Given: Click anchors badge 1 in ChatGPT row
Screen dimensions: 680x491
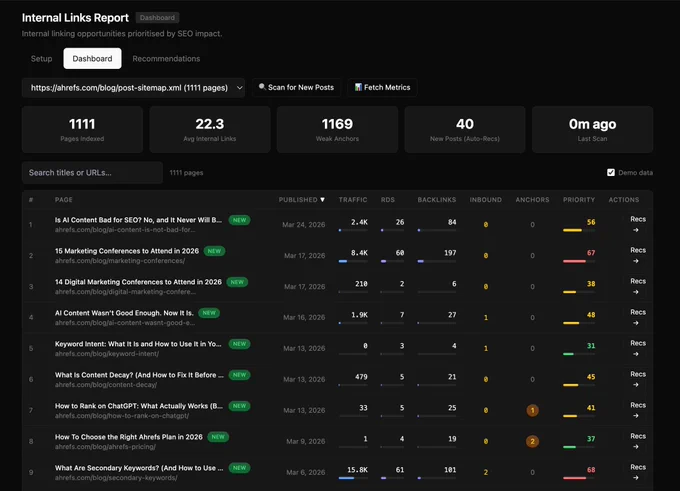Looking at the screenshot, I should click(533, 410).
